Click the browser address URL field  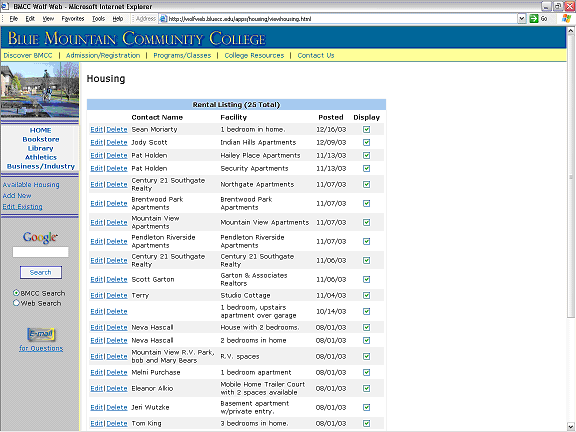338,19
